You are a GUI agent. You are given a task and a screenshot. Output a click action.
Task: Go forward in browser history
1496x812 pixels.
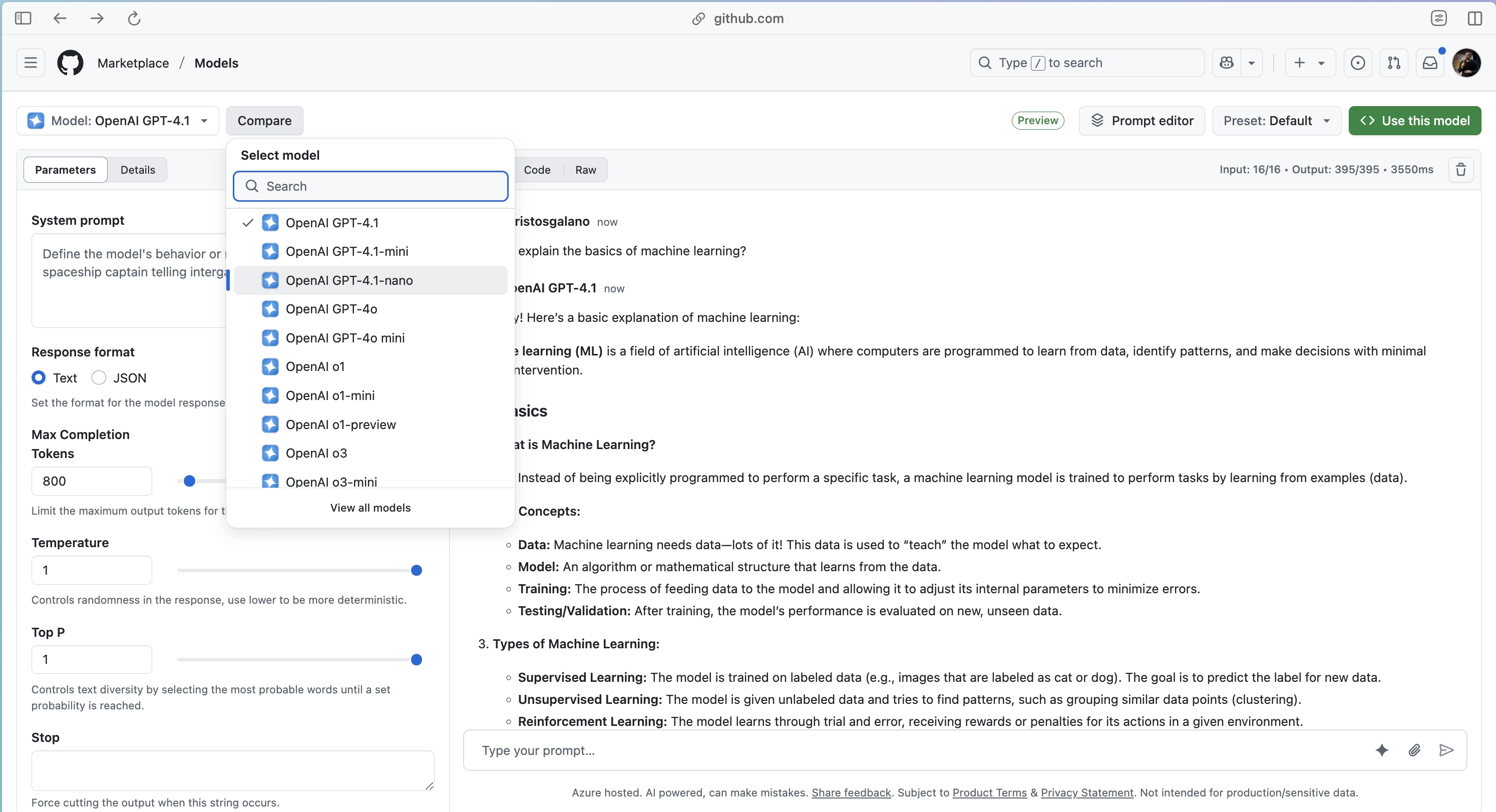point(97,19)
